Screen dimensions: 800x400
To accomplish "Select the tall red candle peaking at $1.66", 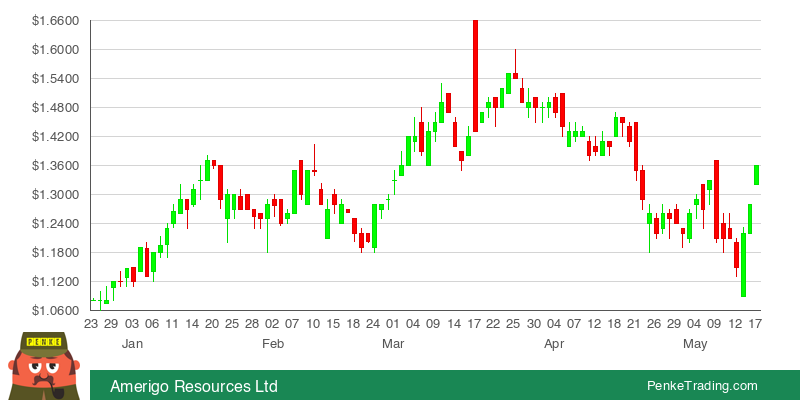I will point(476,76).
